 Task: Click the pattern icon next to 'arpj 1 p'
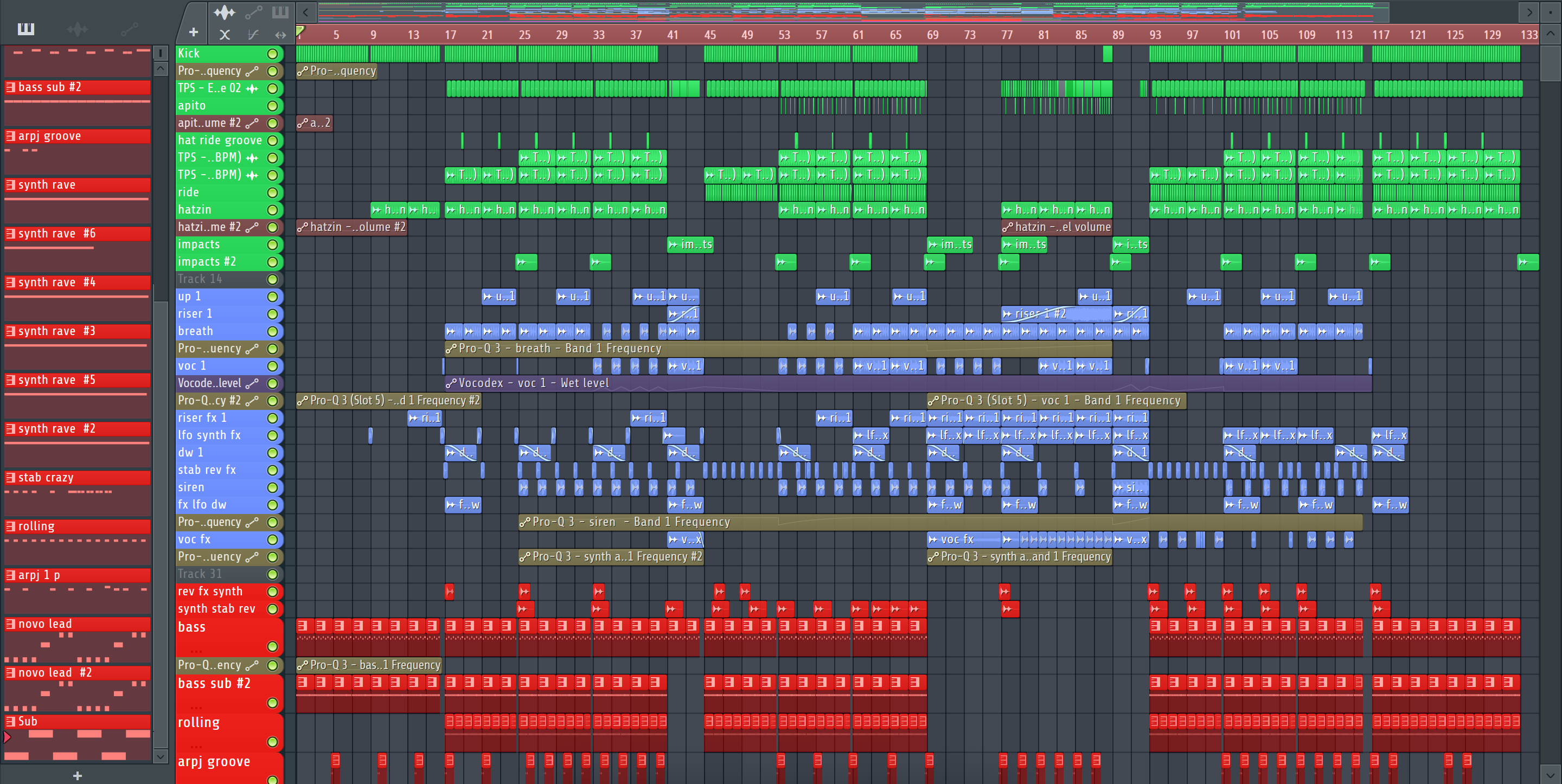click(x=10, y=575)
